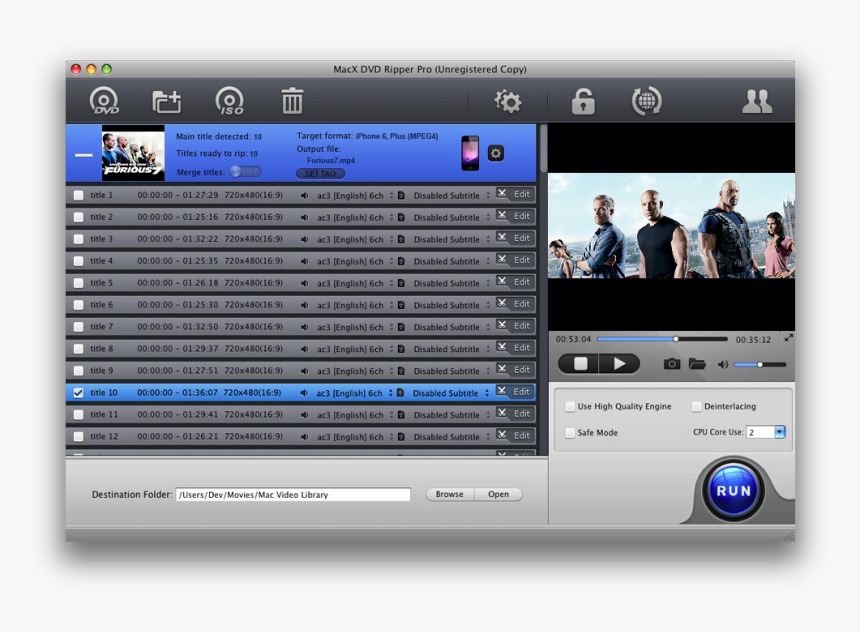Enable Safe Mode checkbox
The width and height of the screenshot is (860, 632).
tap(570, 433)
